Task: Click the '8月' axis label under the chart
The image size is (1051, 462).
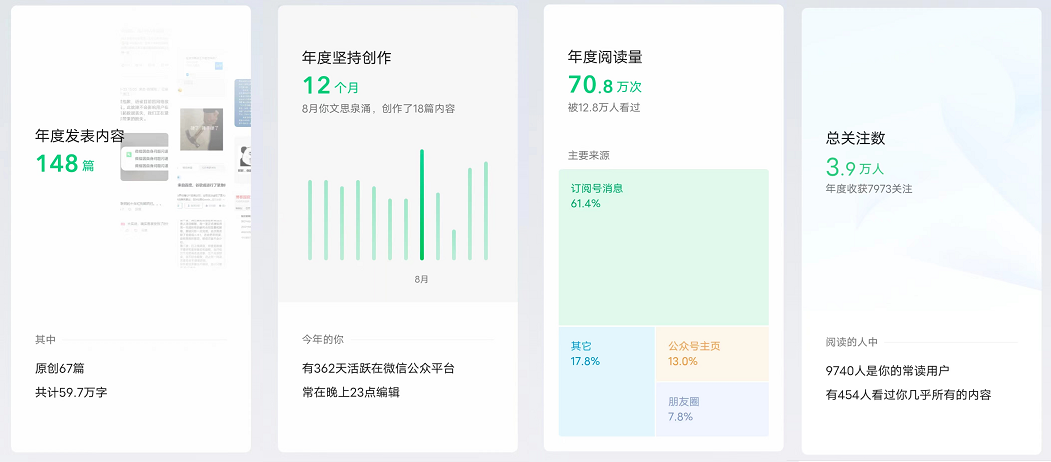Action: (x=422, y=279)
